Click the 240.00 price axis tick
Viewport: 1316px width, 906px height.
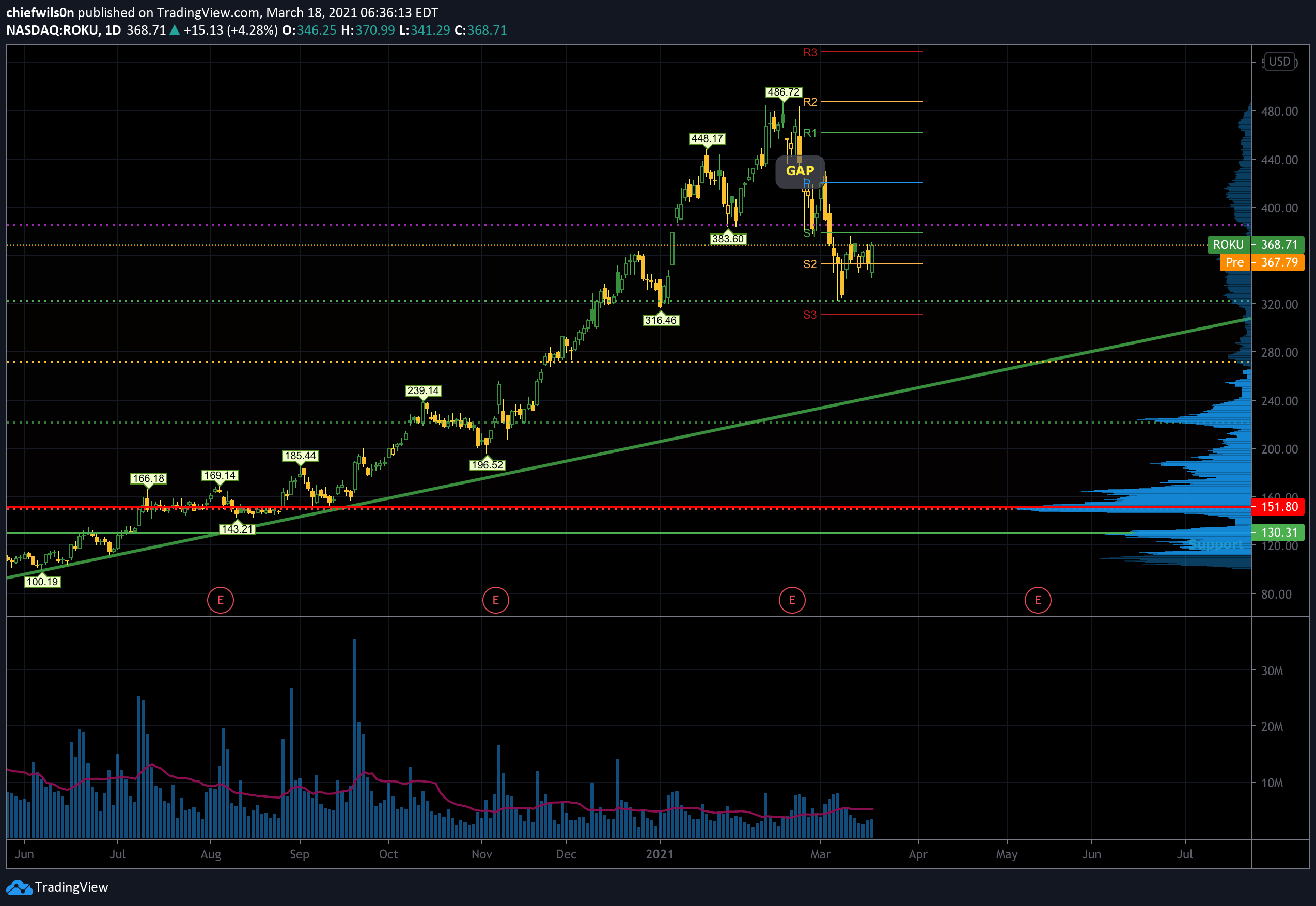click(x=1279, y=401)
